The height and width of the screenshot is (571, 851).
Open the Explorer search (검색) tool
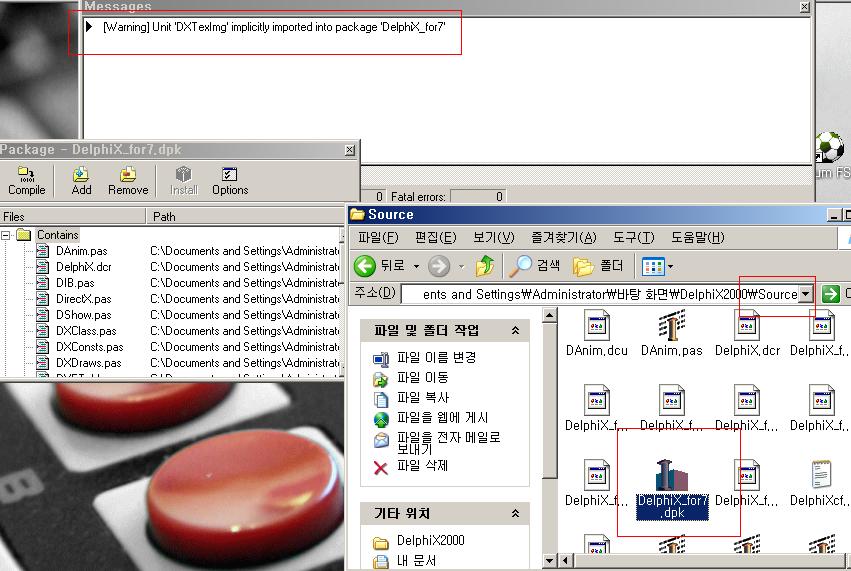(x=535, y=266)
